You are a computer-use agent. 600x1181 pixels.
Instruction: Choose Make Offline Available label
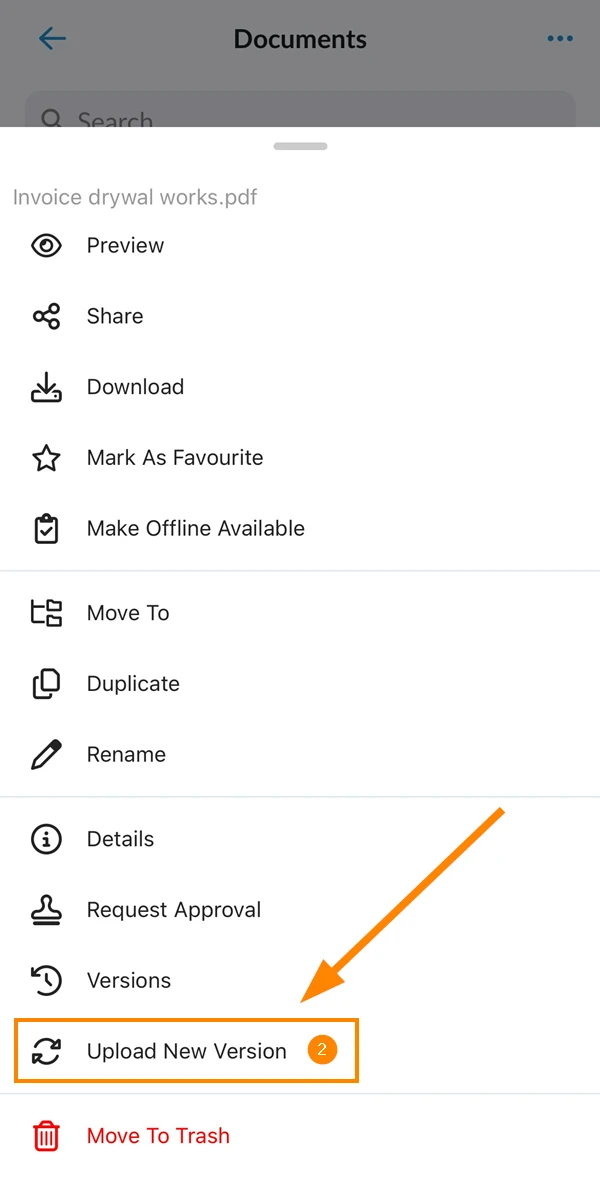[x=196, y=529]
